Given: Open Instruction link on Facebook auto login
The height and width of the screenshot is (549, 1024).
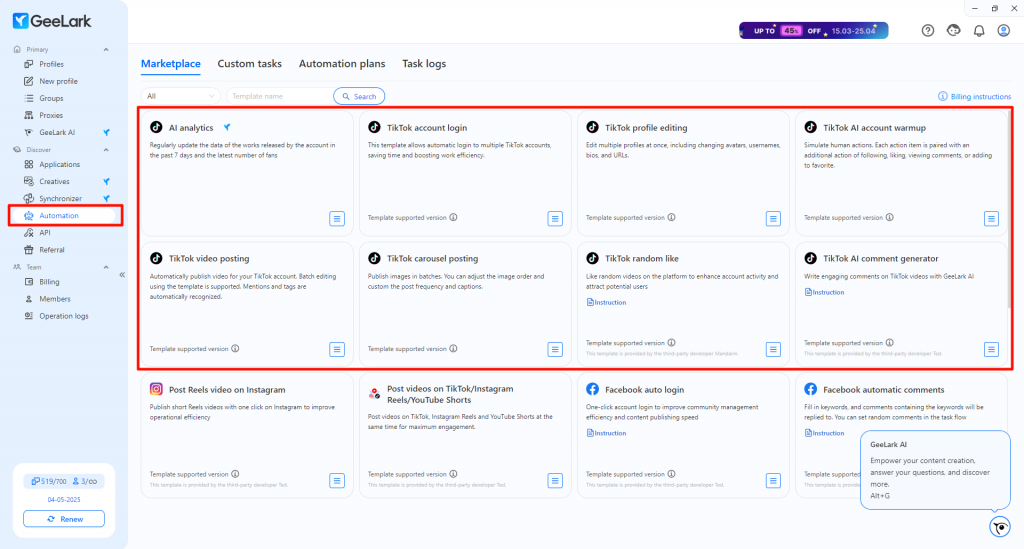Looking at the screenshot, I should click(607, 433).
